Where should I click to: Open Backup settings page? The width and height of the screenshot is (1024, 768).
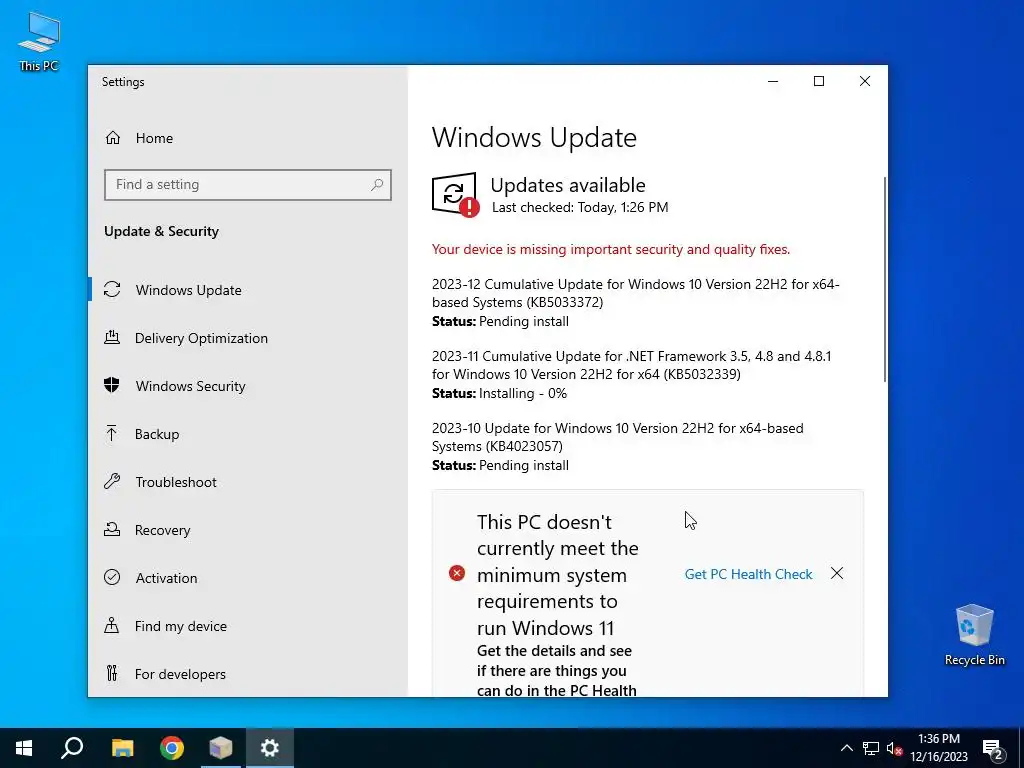point(248,434)
